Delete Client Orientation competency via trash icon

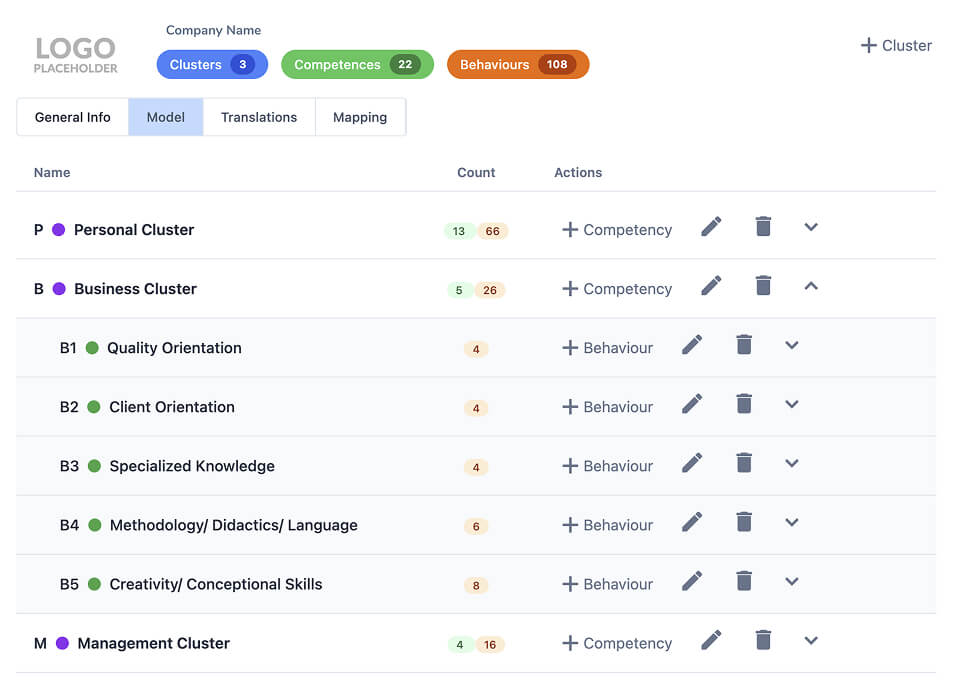(x=744, y=404)
